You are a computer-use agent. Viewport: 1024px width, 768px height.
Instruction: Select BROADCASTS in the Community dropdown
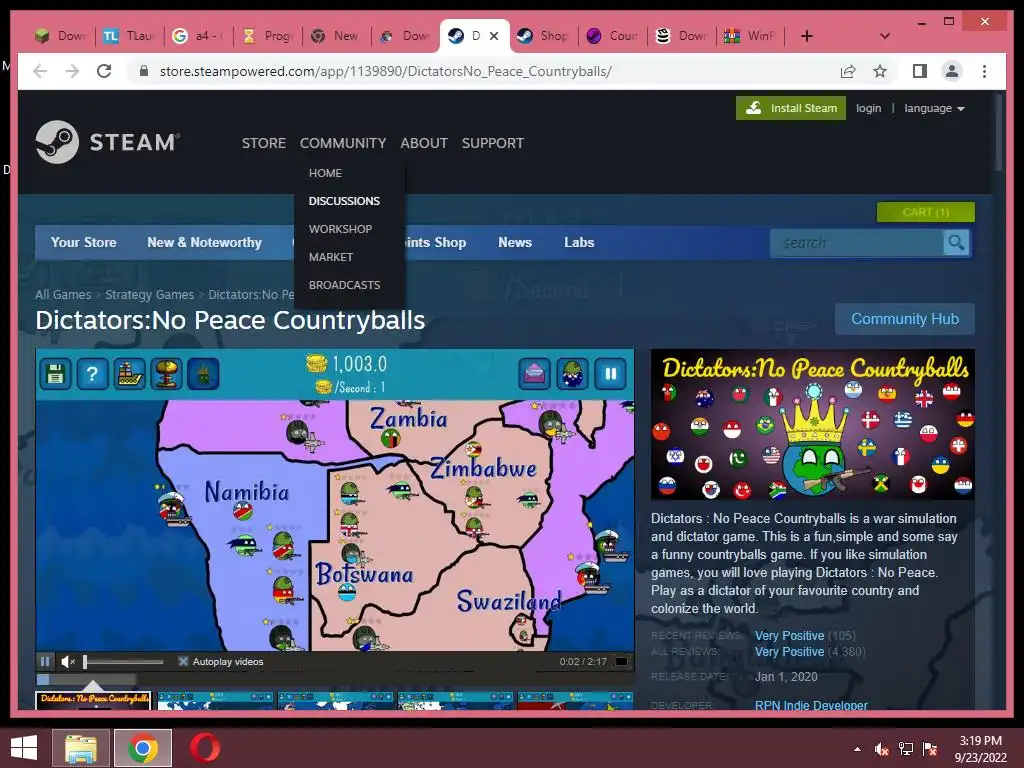point(344,285)
